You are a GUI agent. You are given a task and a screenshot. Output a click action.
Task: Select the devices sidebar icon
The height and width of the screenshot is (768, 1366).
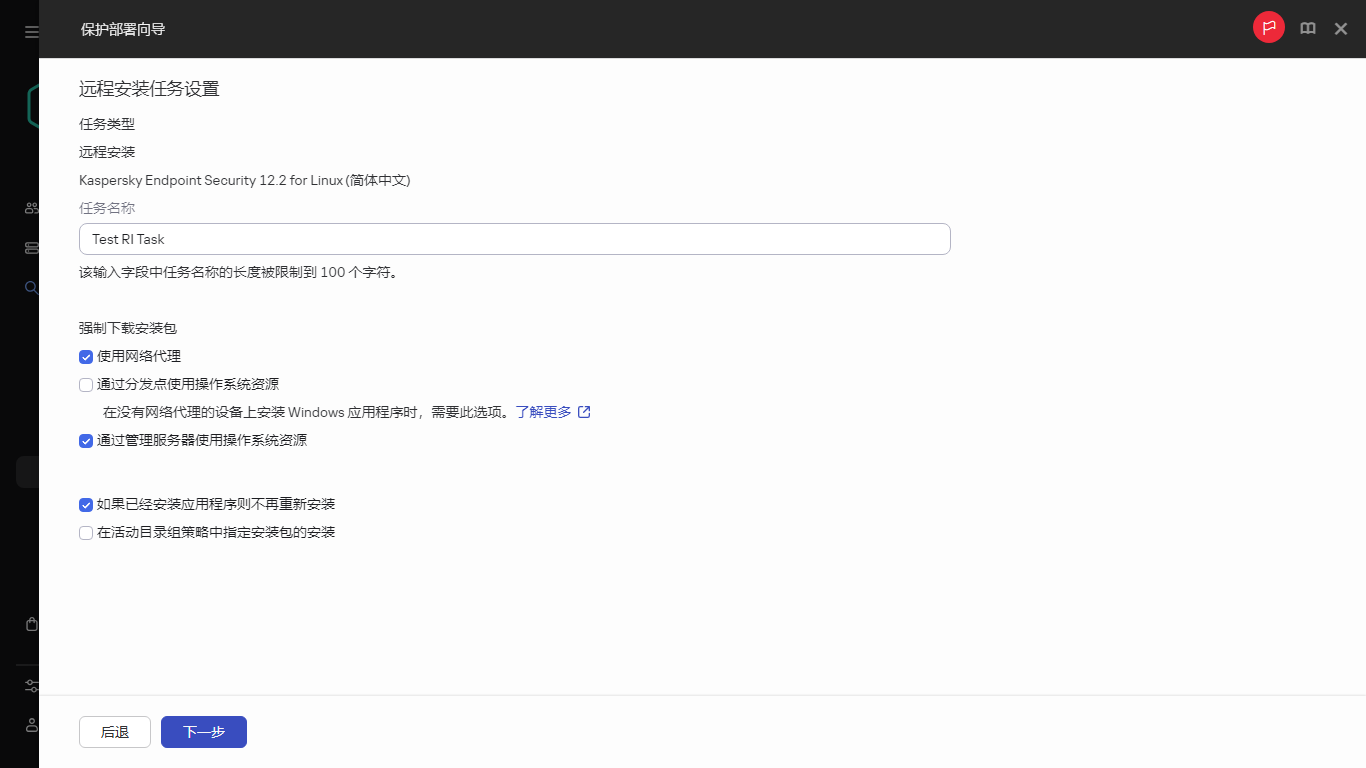click(31, 247)
